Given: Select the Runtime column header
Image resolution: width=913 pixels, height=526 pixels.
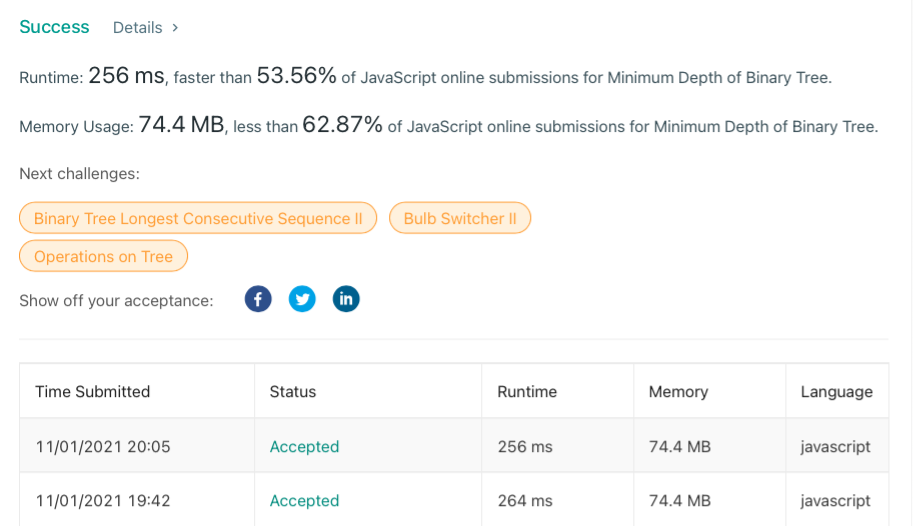Looking at the screenshot, I should pos(527,391).
